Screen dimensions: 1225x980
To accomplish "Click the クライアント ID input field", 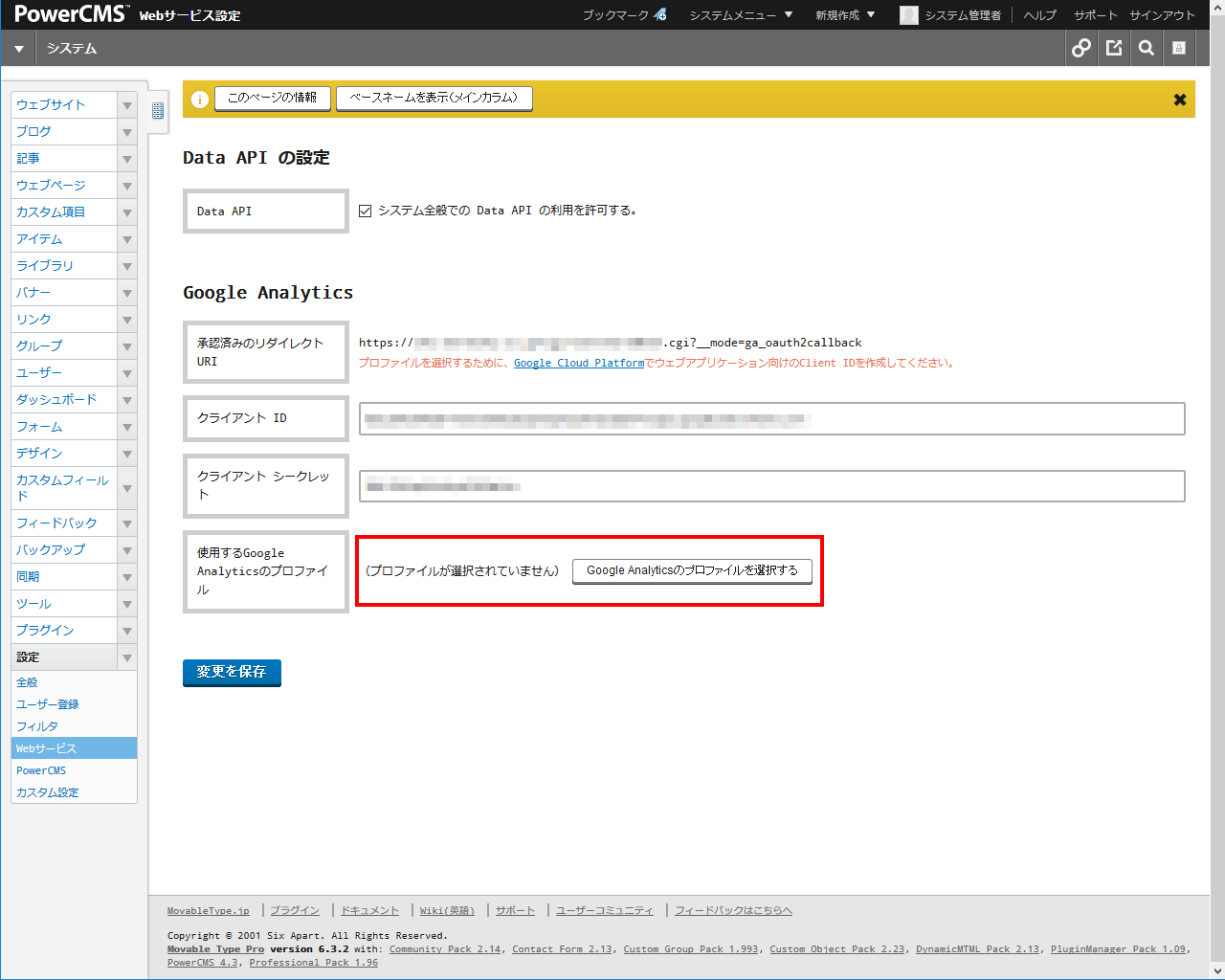I will pyautogui.click(x=772, y=419).
